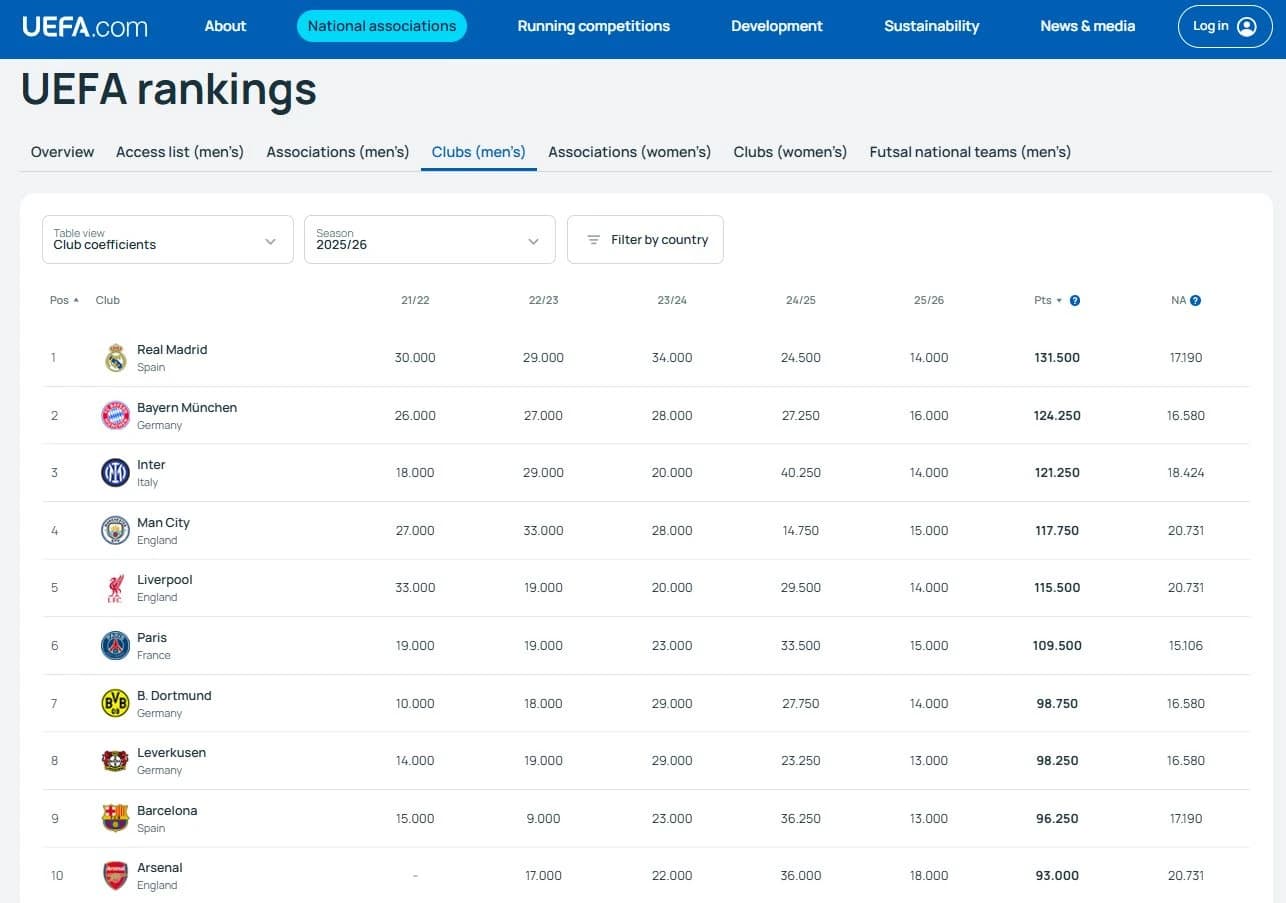The height and width of the screenshot is (903, 1286).
Task: Open the Season 2025/26 dropdown
Action: click(430, 240)
